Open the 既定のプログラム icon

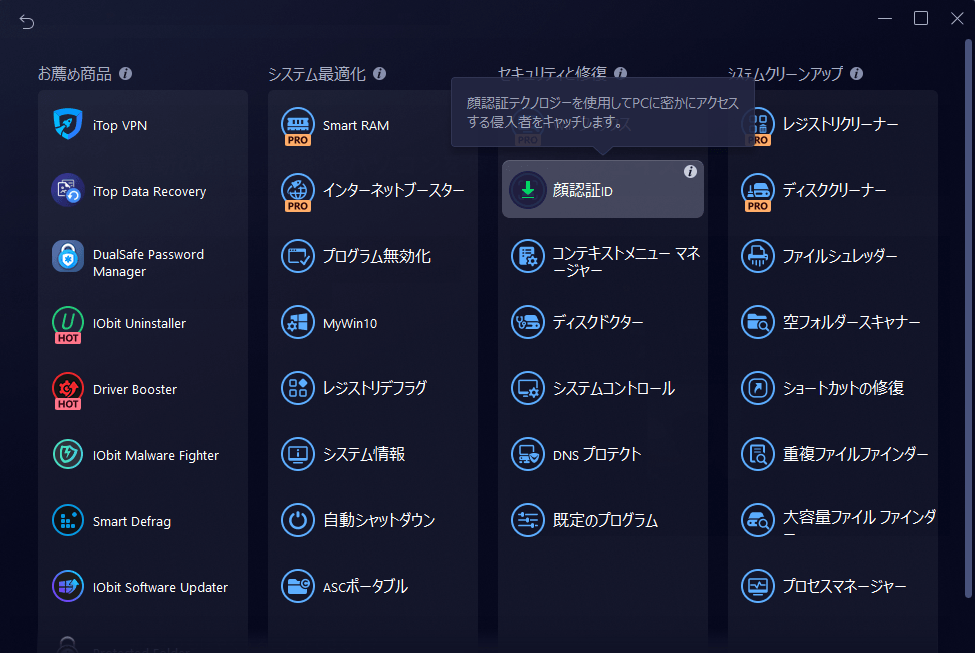point(528,520)
